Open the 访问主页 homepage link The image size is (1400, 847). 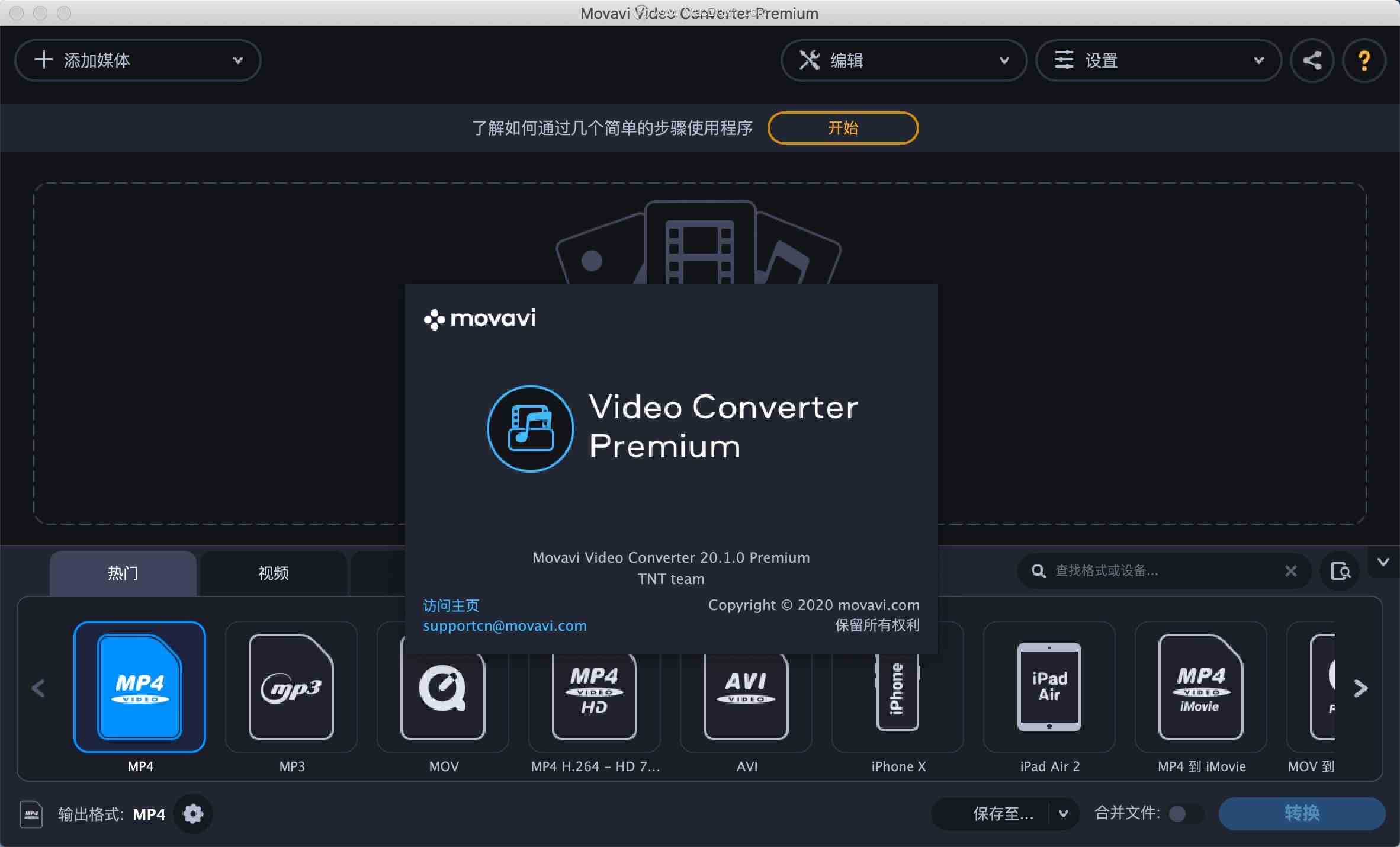click(x=451, y=605)
